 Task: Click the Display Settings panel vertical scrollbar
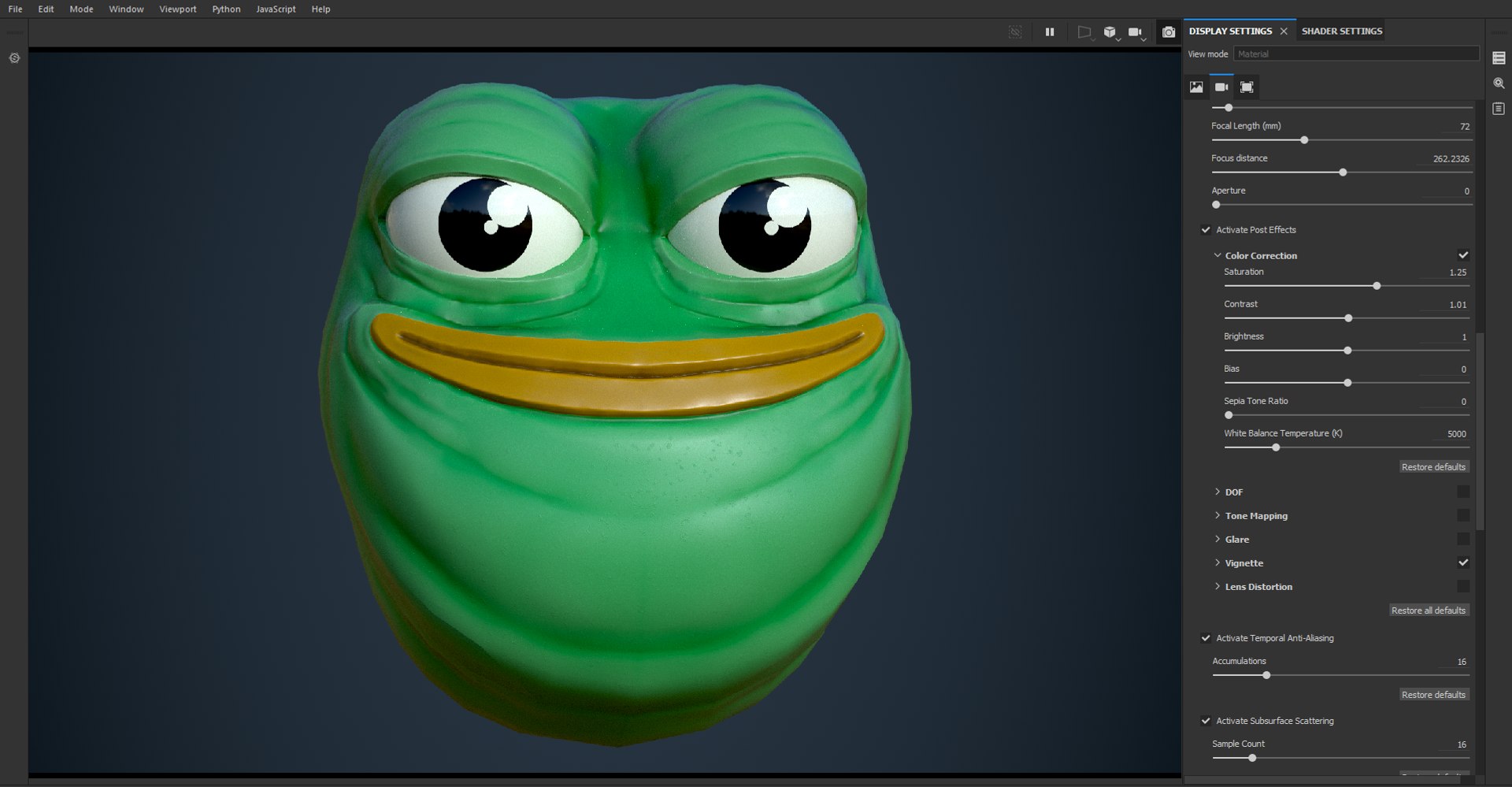tap(1480, 430)
